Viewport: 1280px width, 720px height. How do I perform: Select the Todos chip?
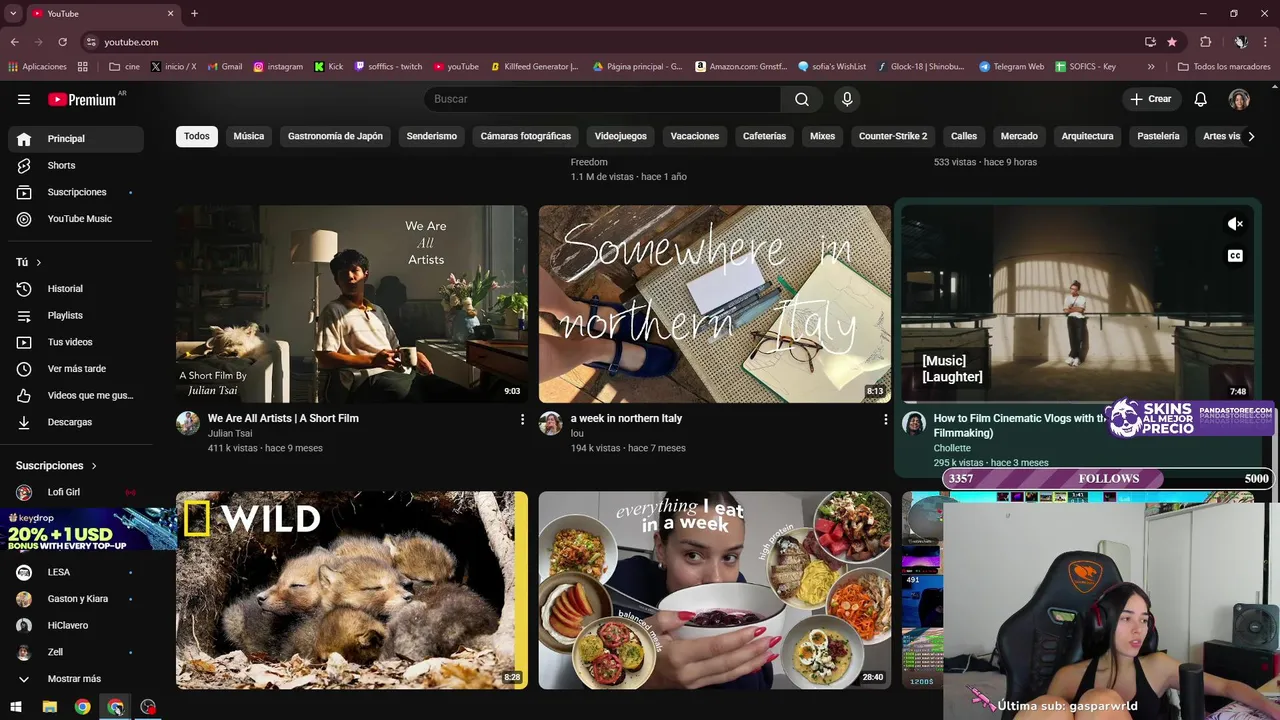coord(197,136)
